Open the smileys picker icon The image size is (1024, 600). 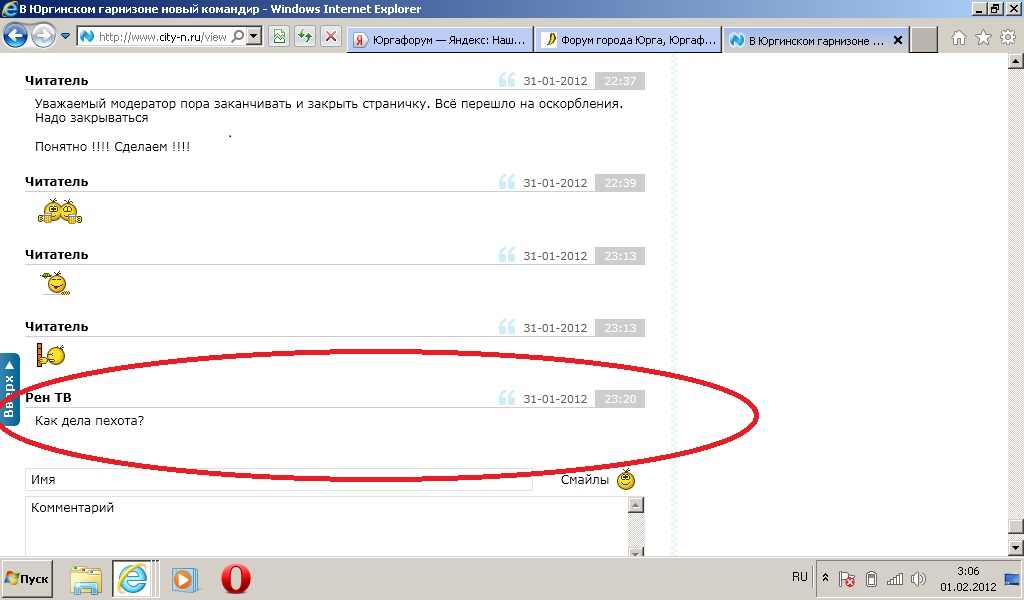(x=626, y=479)
